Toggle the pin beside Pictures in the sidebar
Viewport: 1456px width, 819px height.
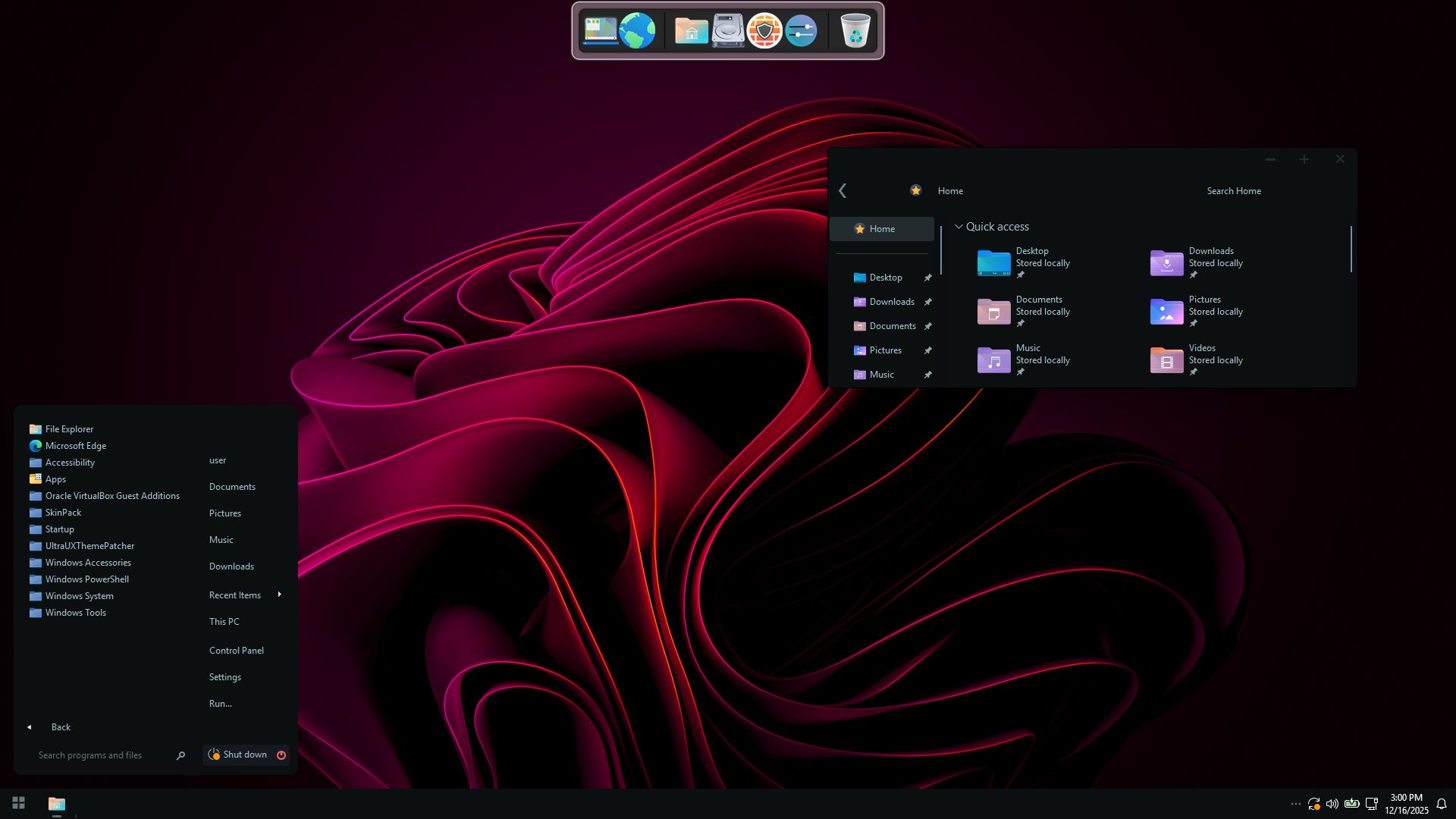tap(927, 350)
